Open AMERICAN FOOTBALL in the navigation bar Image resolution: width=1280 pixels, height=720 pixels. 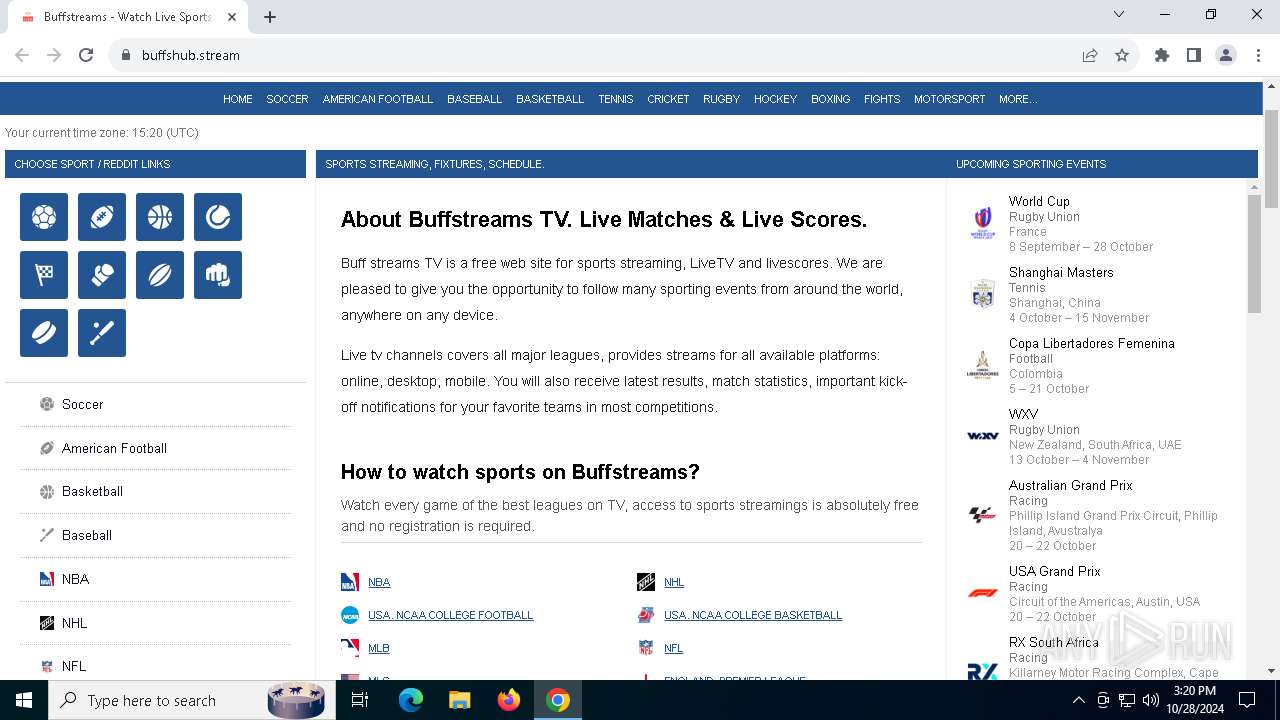(x=378, y=99)
